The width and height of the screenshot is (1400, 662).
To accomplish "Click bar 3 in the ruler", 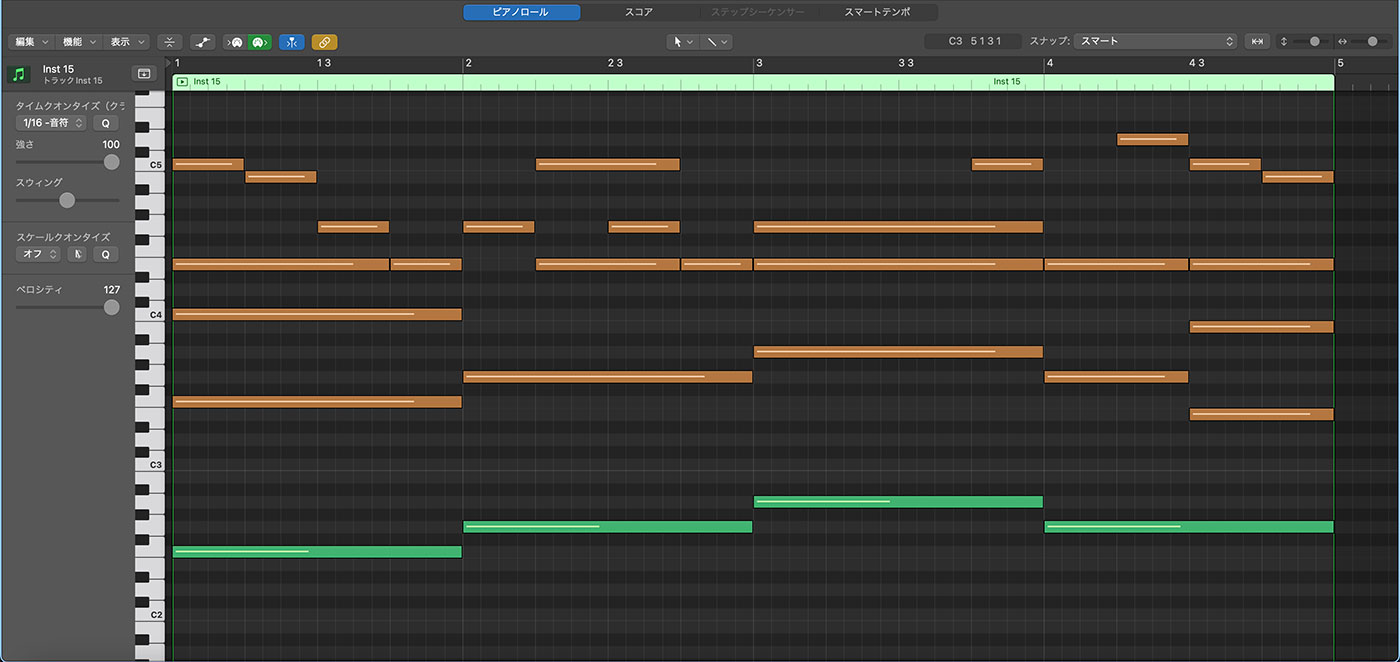I will (x=759, y=63).
